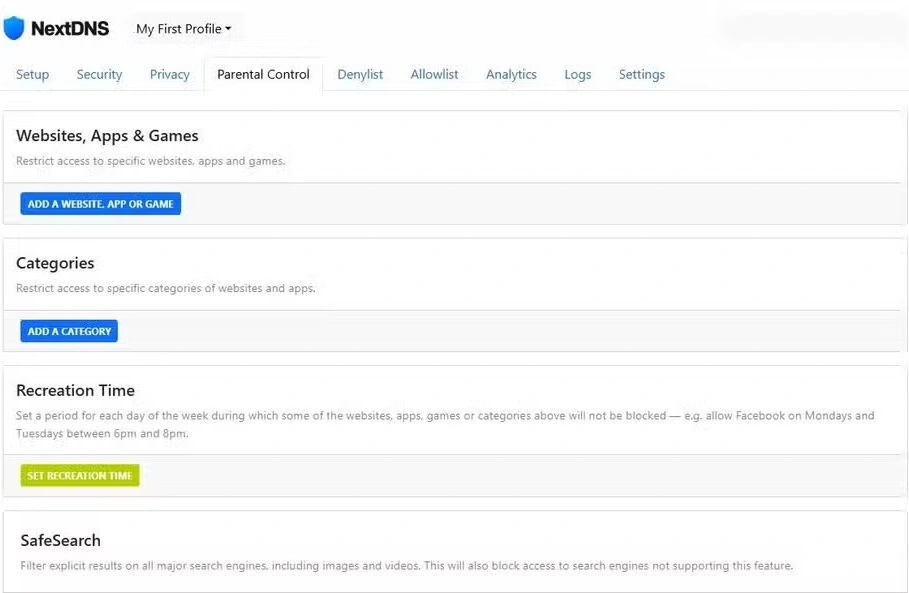The height and width of the screenshot is (593, 909).
Task: Click the blurred account area at top right
Action: pyautogui.click(x=808, y=29)
